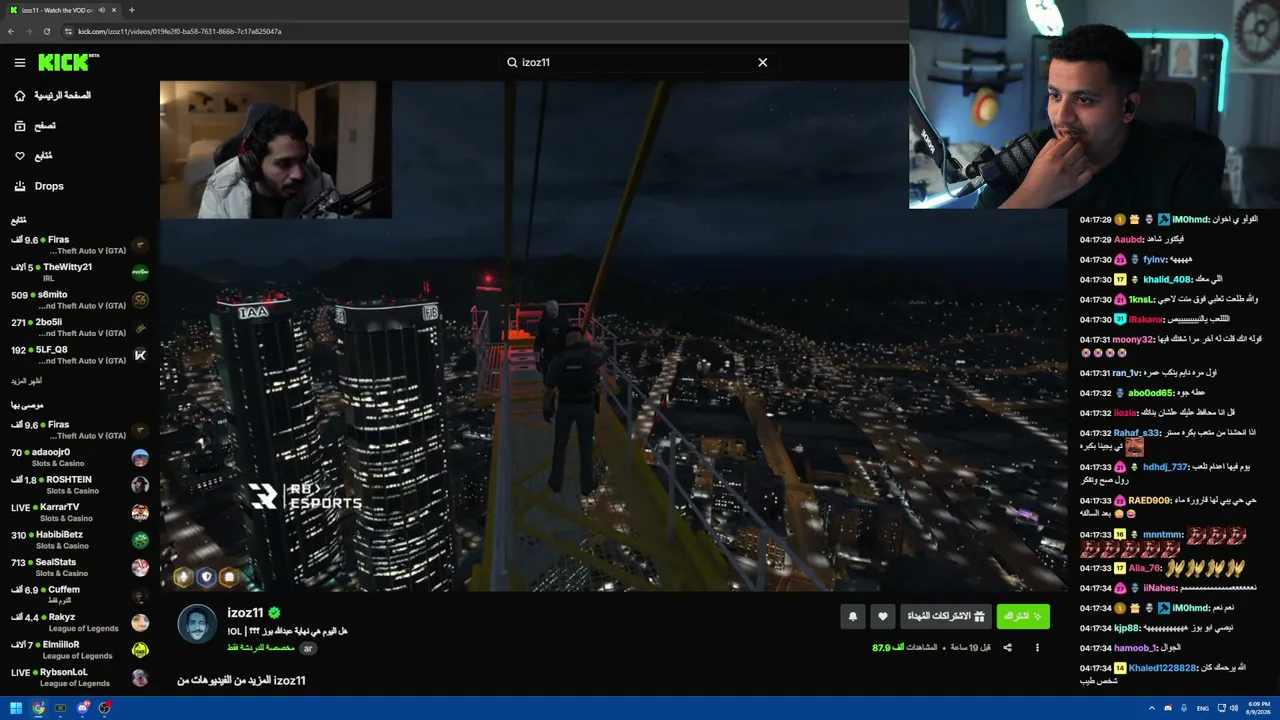The width and height of the screenshot is (1280, 720).
Task: Click chat username moony32
Action: pos(1133,339)
